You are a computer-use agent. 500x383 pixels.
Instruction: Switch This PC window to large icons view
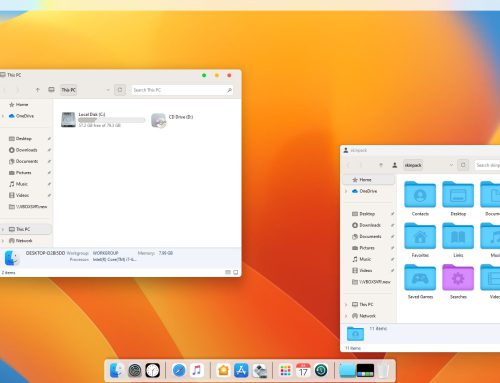pyautogui.click(x=236, y=272)
